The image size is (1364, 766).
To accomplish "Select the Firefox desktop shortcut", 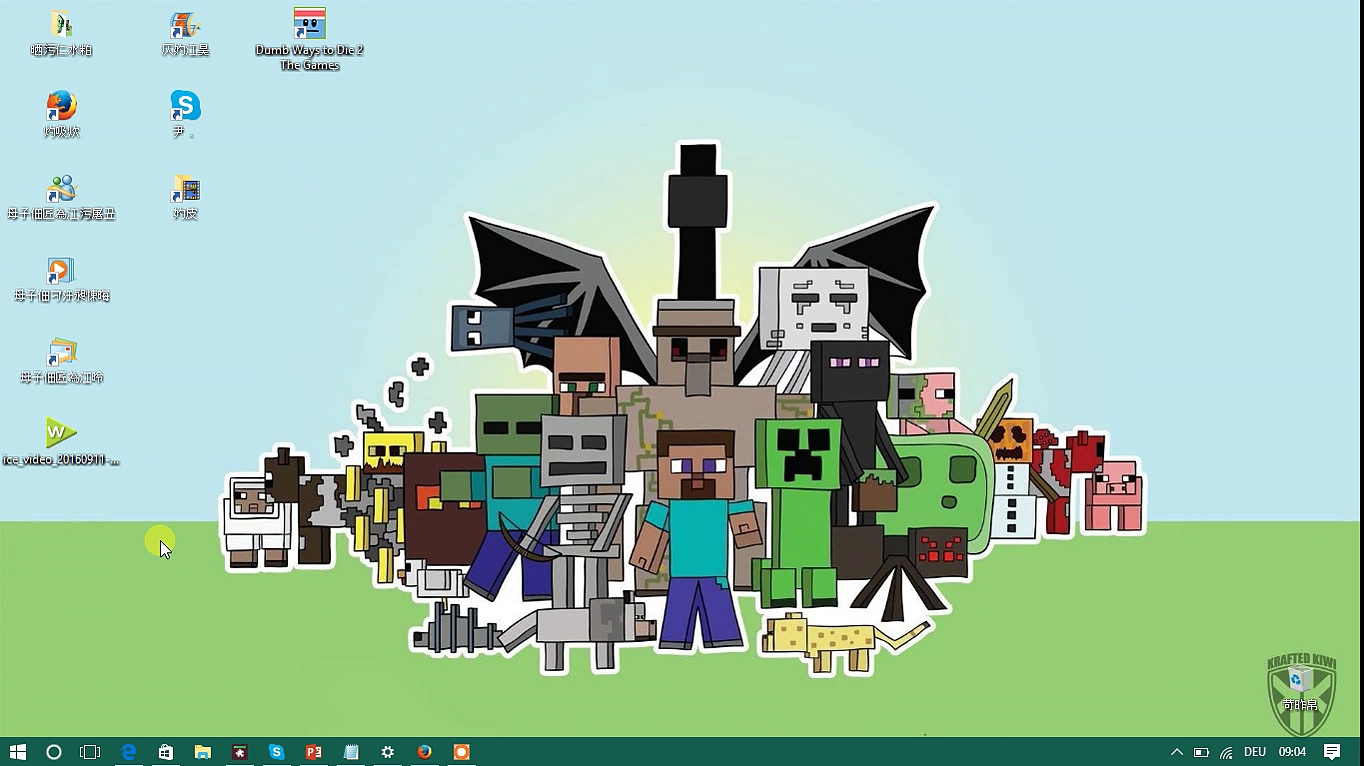I will 61,107.
